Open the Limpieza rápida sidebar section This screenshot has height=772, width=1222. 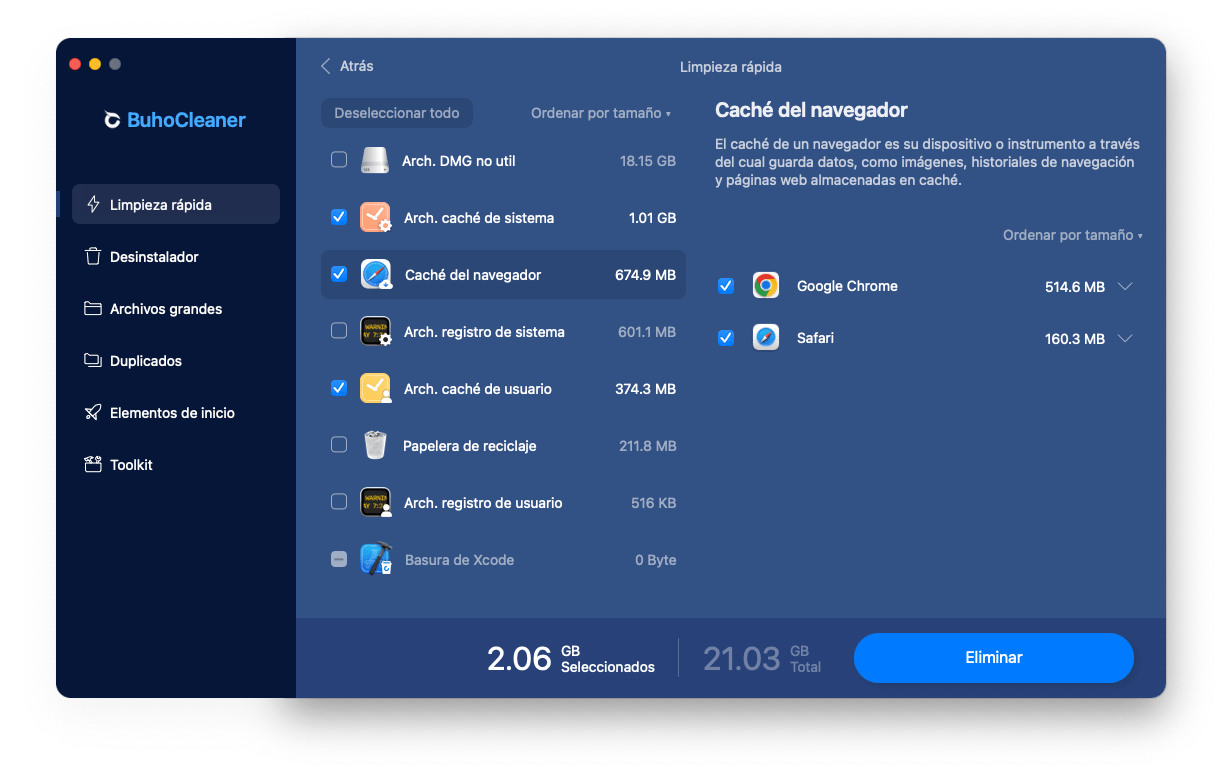point(176,204)
